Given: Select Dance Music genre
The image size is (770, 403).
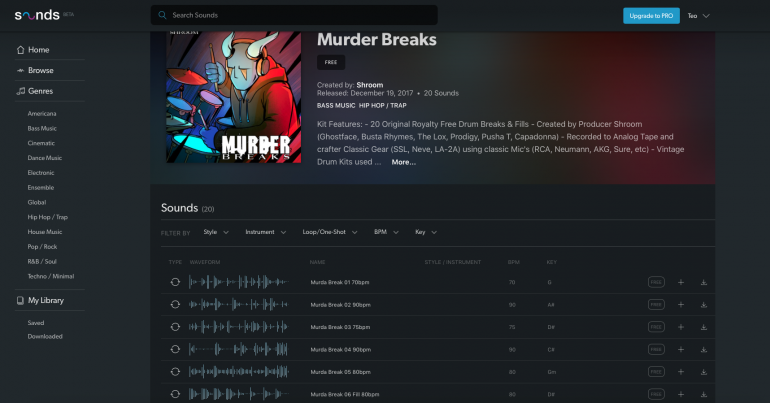Looking at the screenshot, I should point(45,158).
